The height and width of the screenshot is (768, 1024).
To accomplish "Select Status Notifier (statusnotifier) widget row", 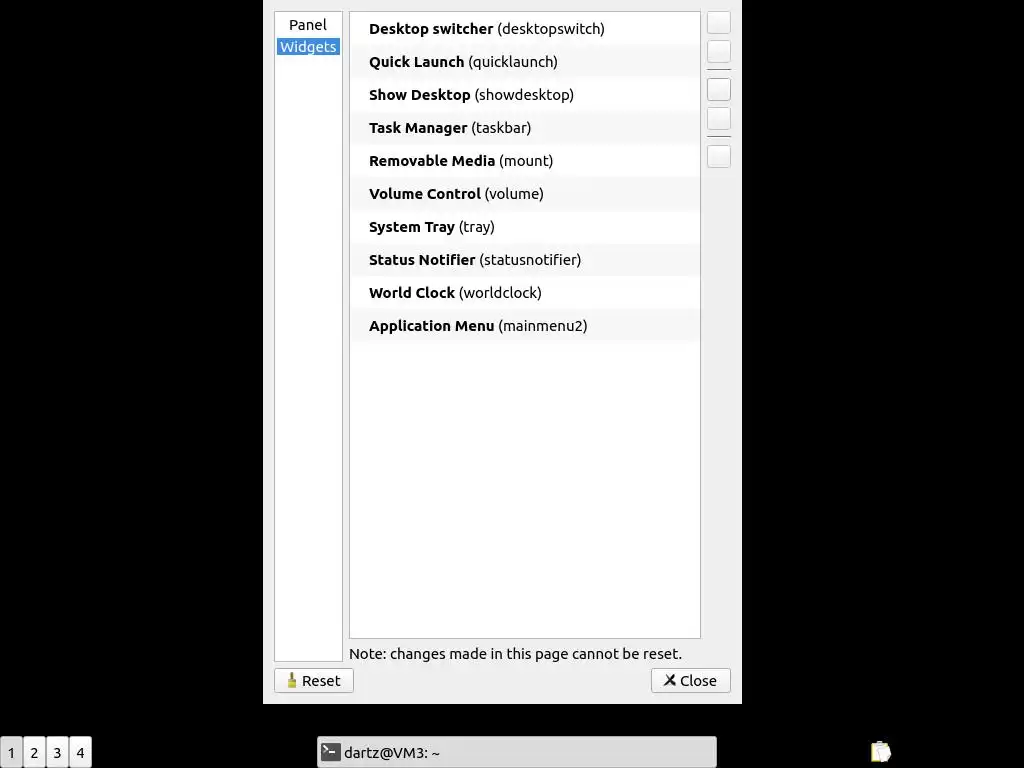I will 524,260.
